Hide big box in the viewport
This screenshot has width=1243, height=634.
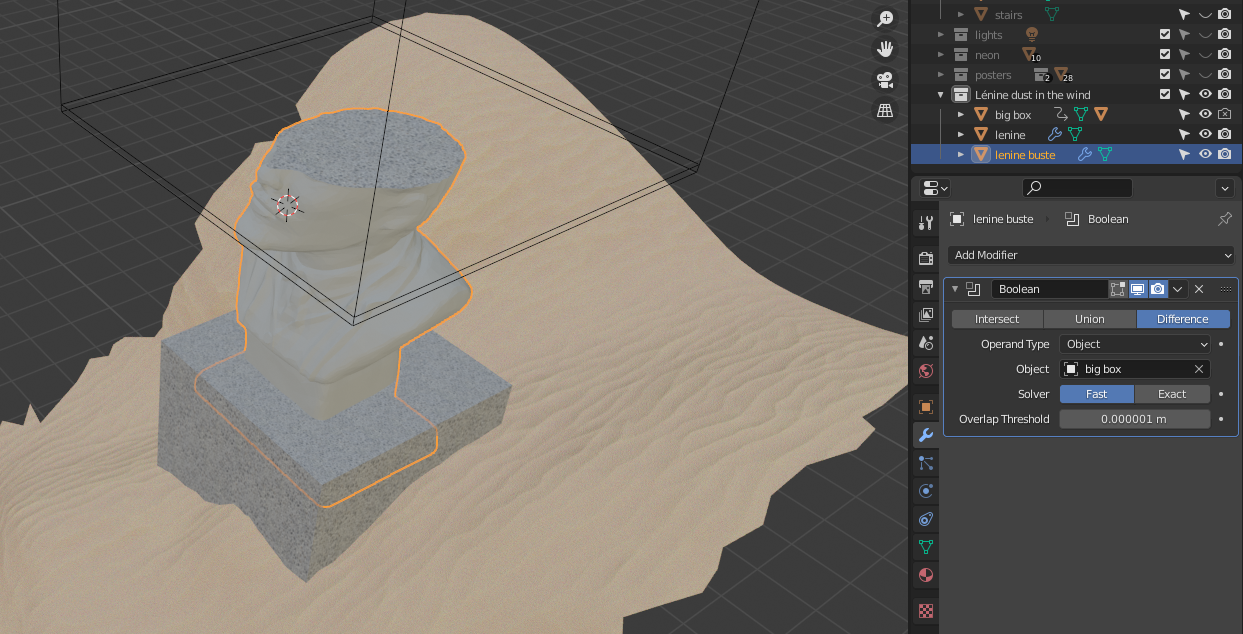click(x=1205, y=115)
